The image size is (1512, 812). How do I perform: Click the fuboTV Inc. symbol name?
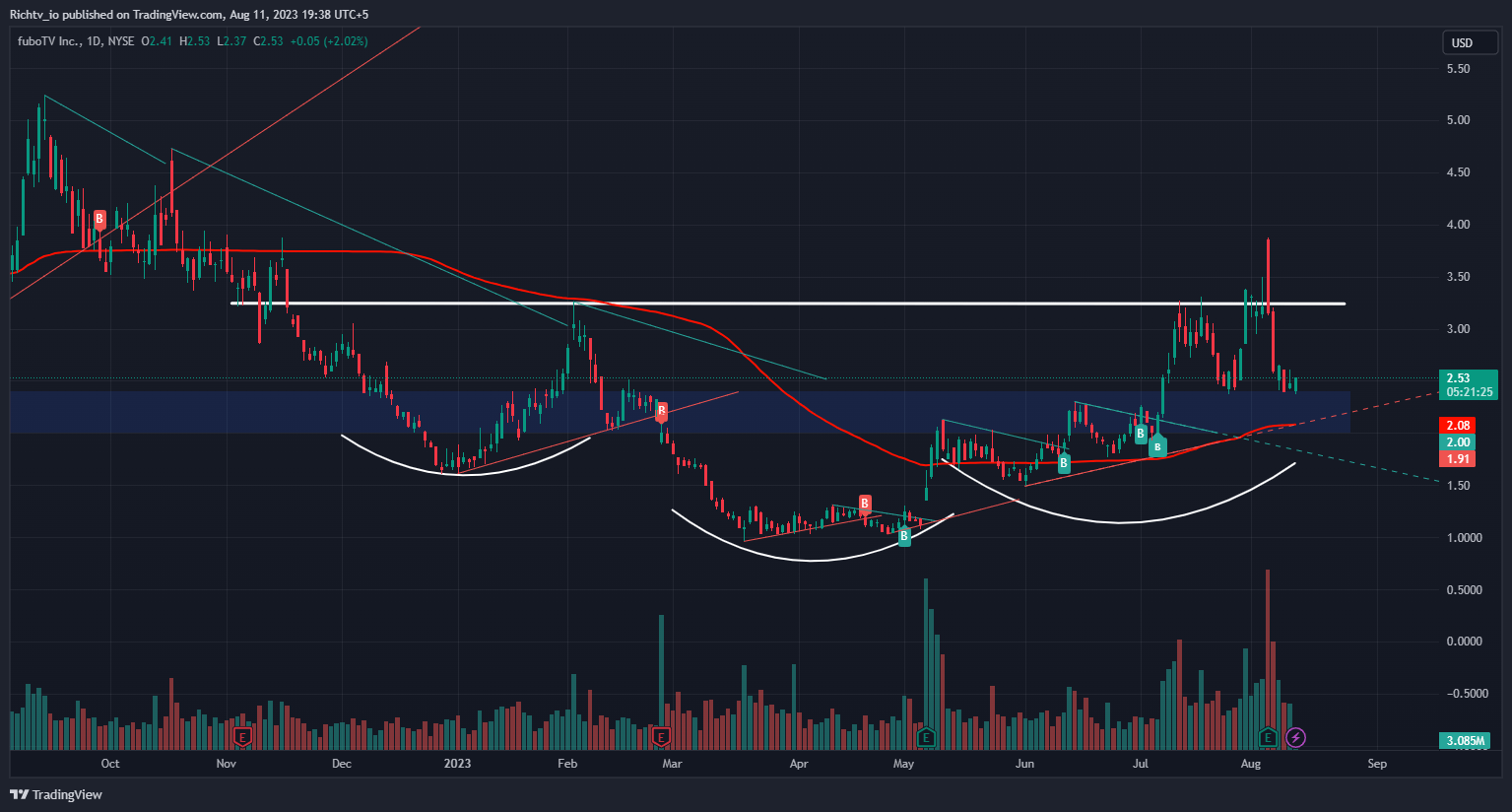(47, 41)
